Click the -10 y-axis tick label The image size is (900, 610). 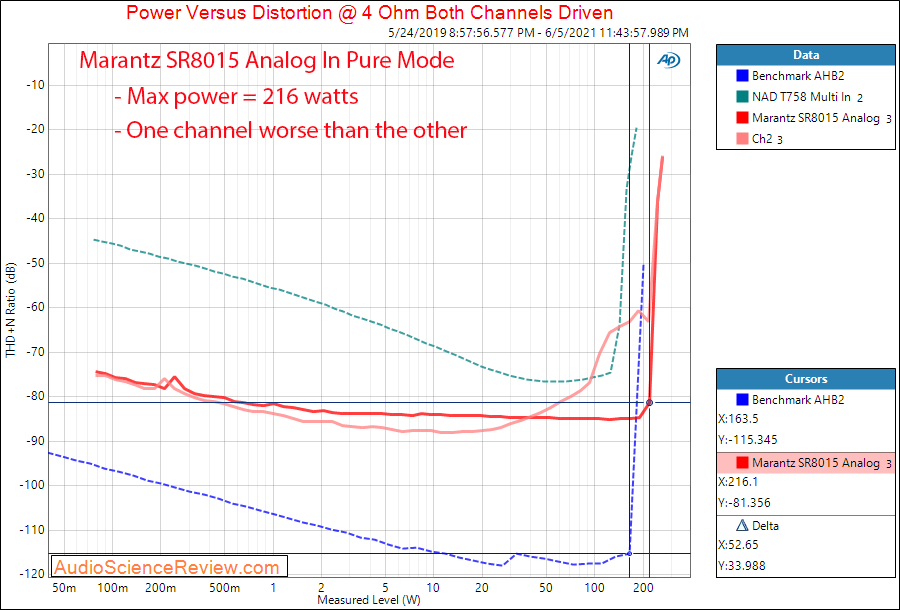pos(35,85)
